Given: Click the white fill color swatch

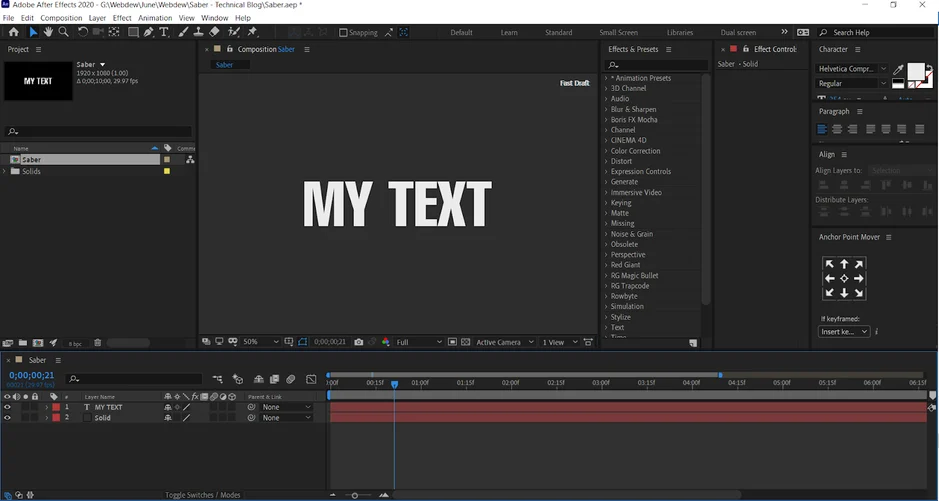Looking at the screenshot, I should 915,72.
